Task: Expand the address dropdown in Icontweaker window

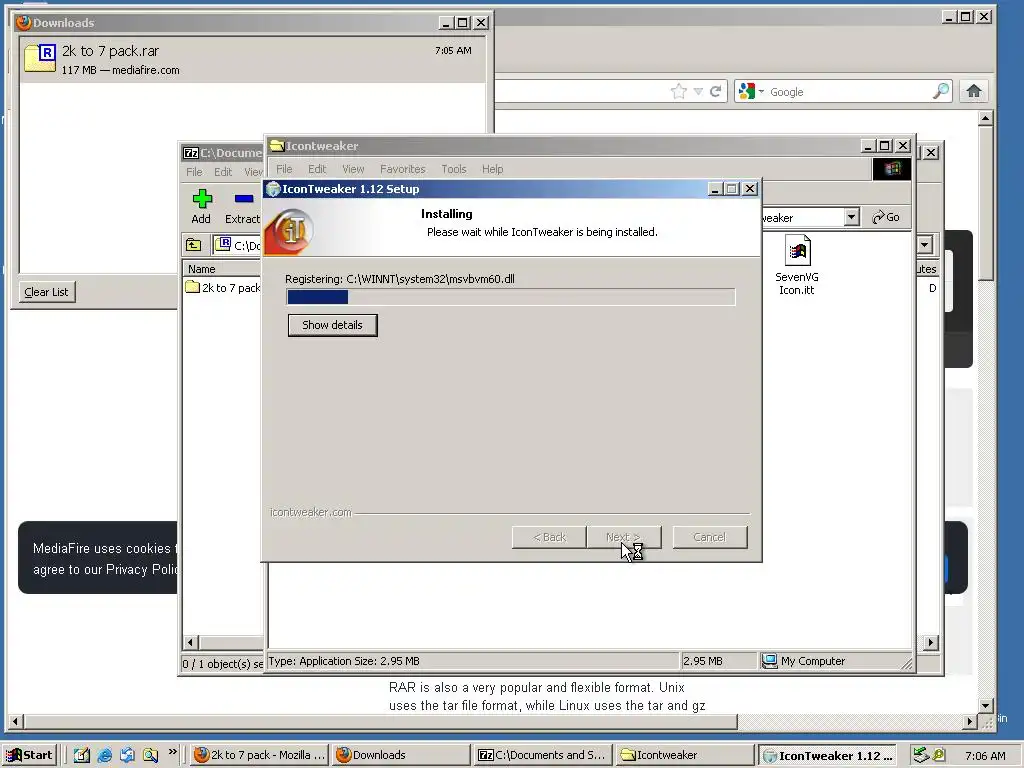Action: tap(851, 217)
